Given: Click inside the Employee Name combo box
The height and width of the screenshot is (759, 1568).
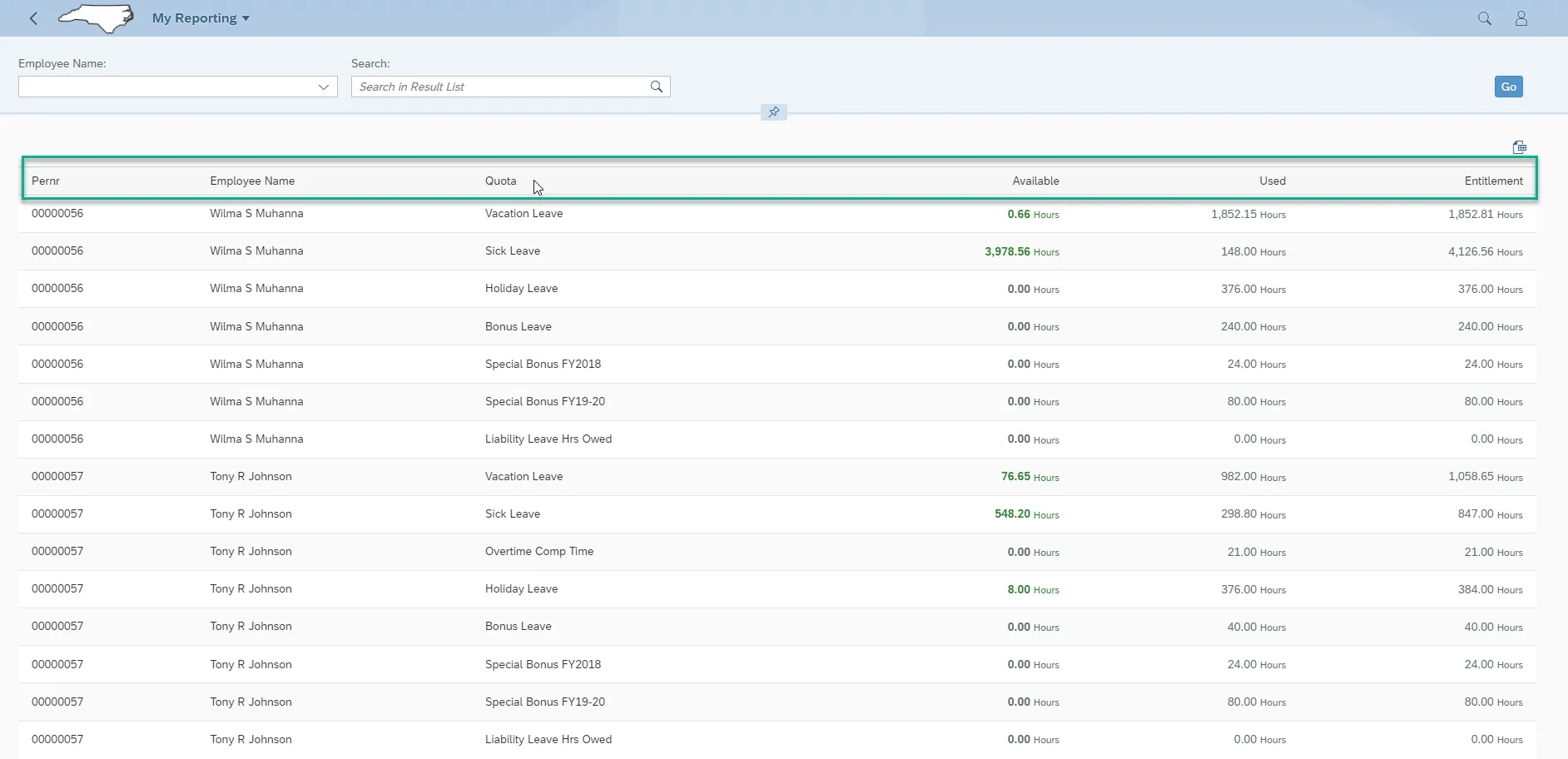Looking at the screenshot, I should (x=165, y=87).
